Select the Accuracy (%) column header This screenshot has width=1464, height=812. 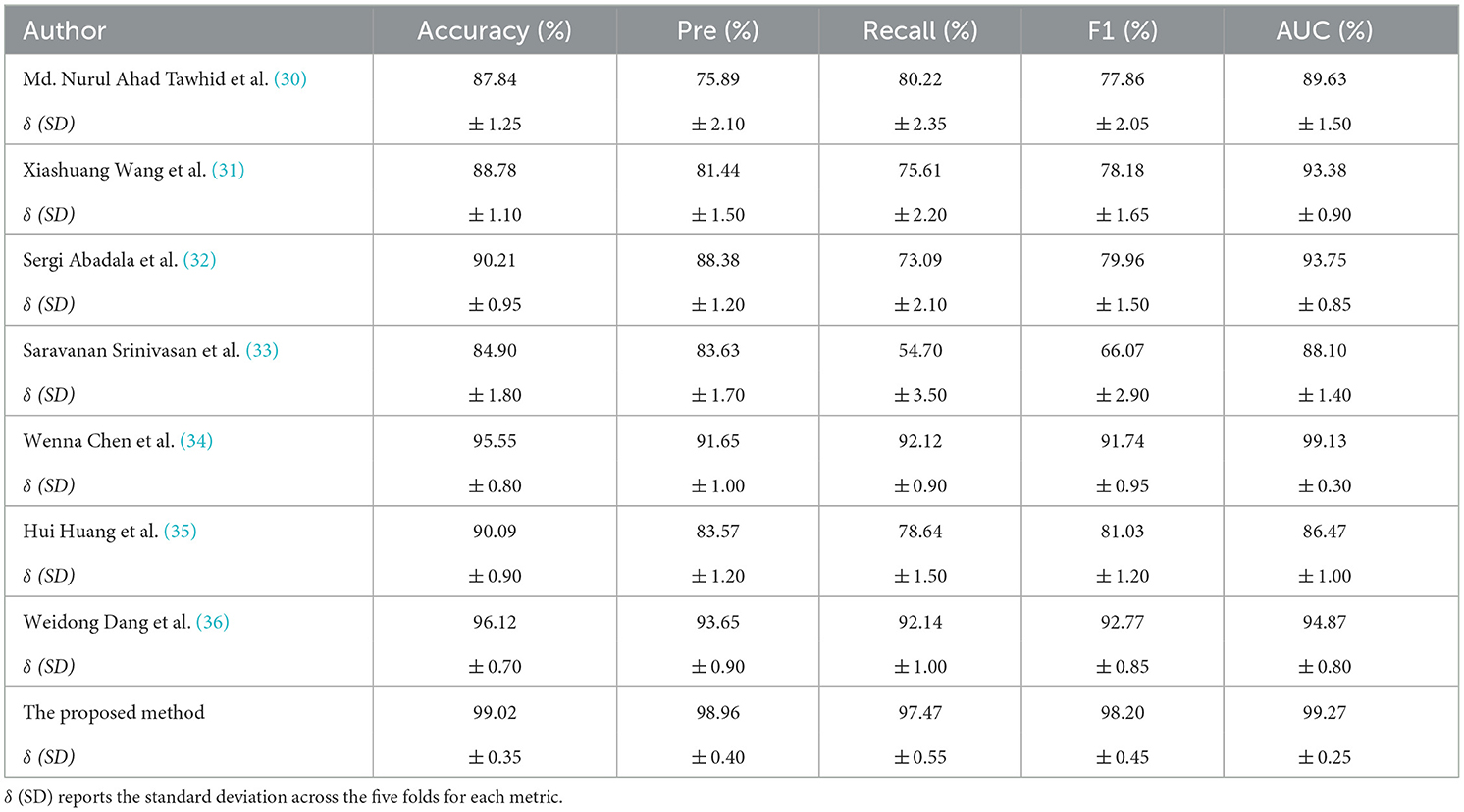point(494,30)
